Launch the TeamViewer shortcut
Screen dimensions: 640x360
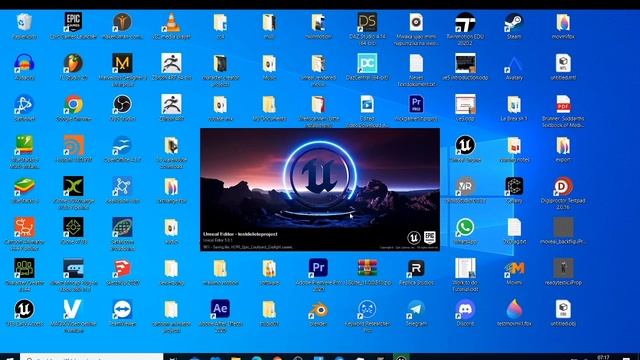coord(122,309)
